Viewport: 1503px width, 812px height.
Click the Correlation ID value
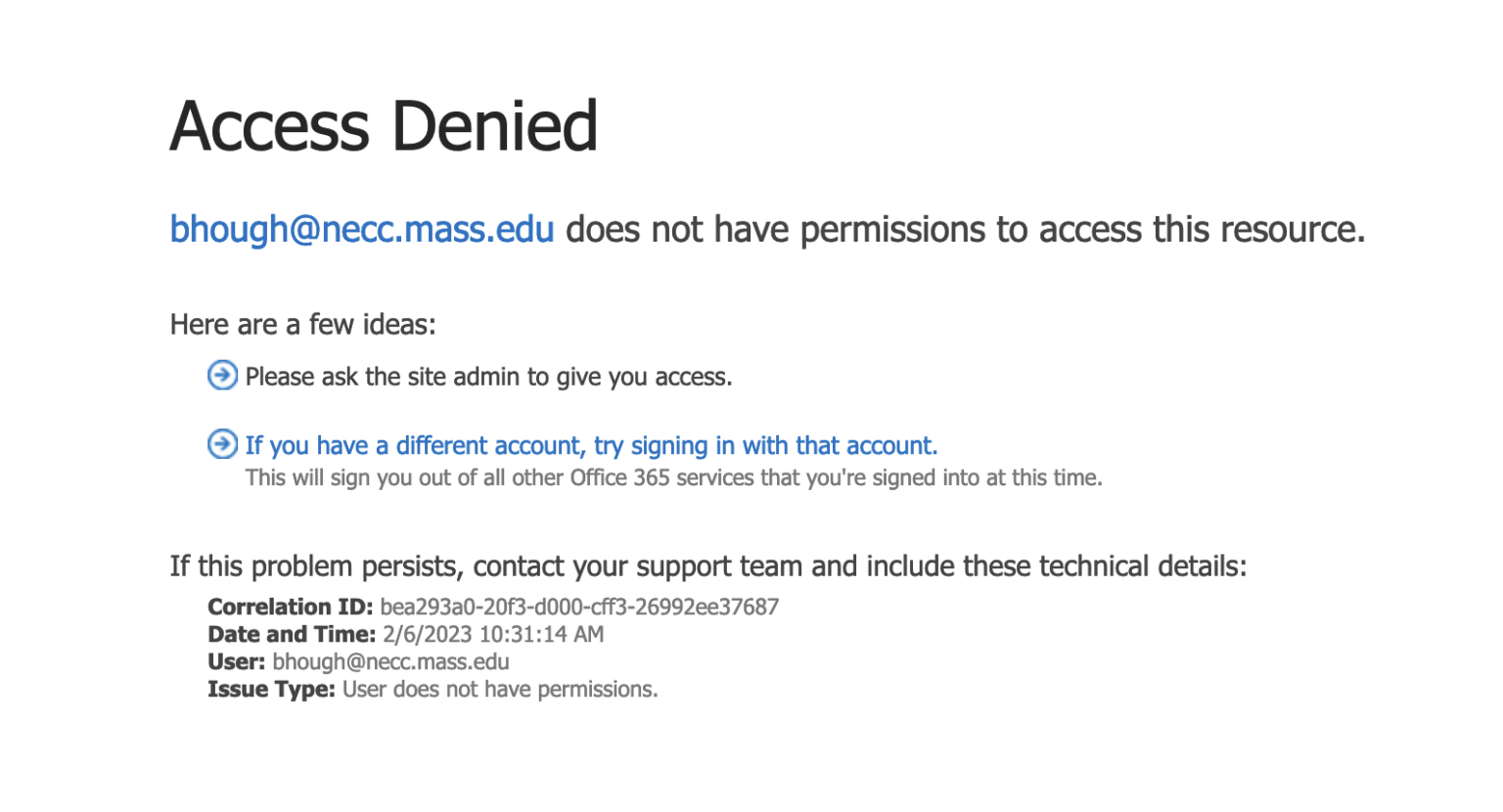click(579, 607)
